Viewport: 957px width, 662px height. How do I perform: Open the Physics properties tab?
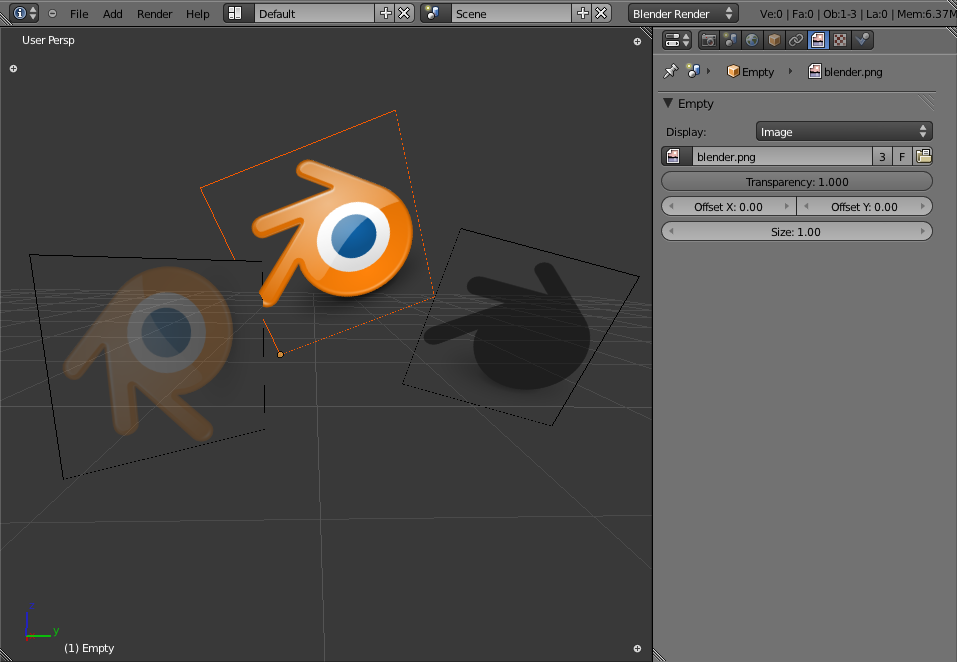click(861, 40)
